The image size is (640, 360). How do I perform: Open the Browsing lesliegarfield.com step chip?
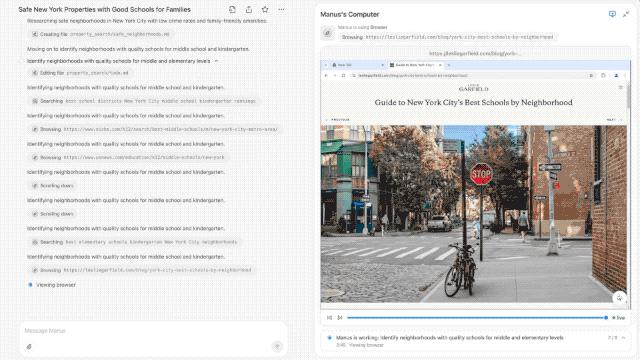coord(142,270)
